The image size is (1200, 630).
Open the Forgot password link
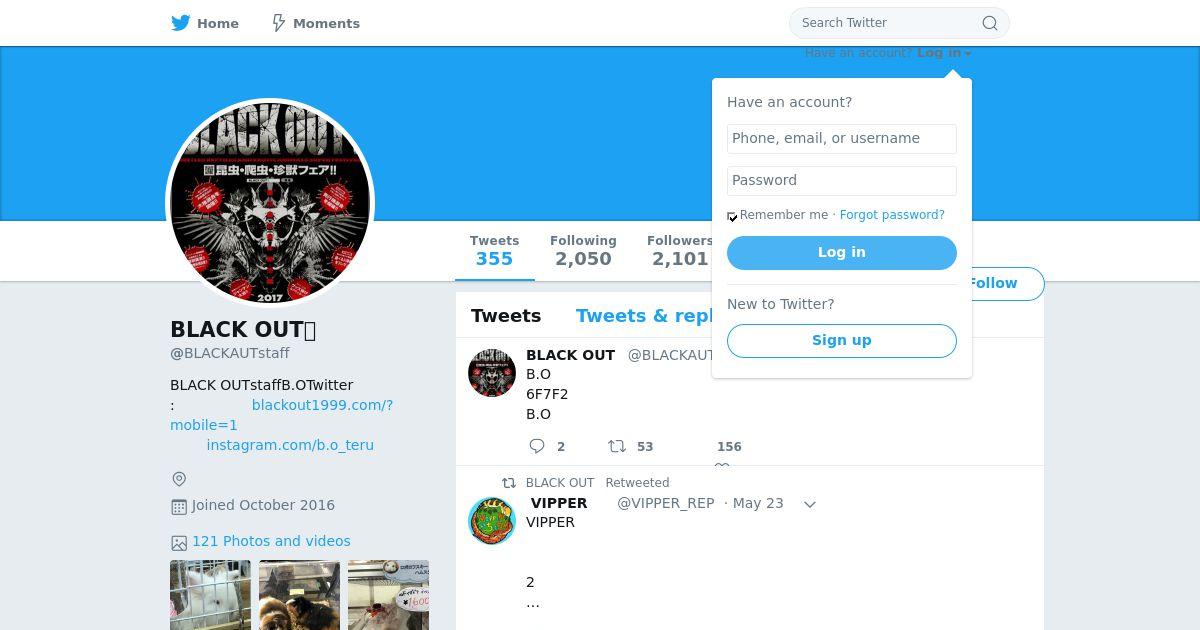click(892, 215)
